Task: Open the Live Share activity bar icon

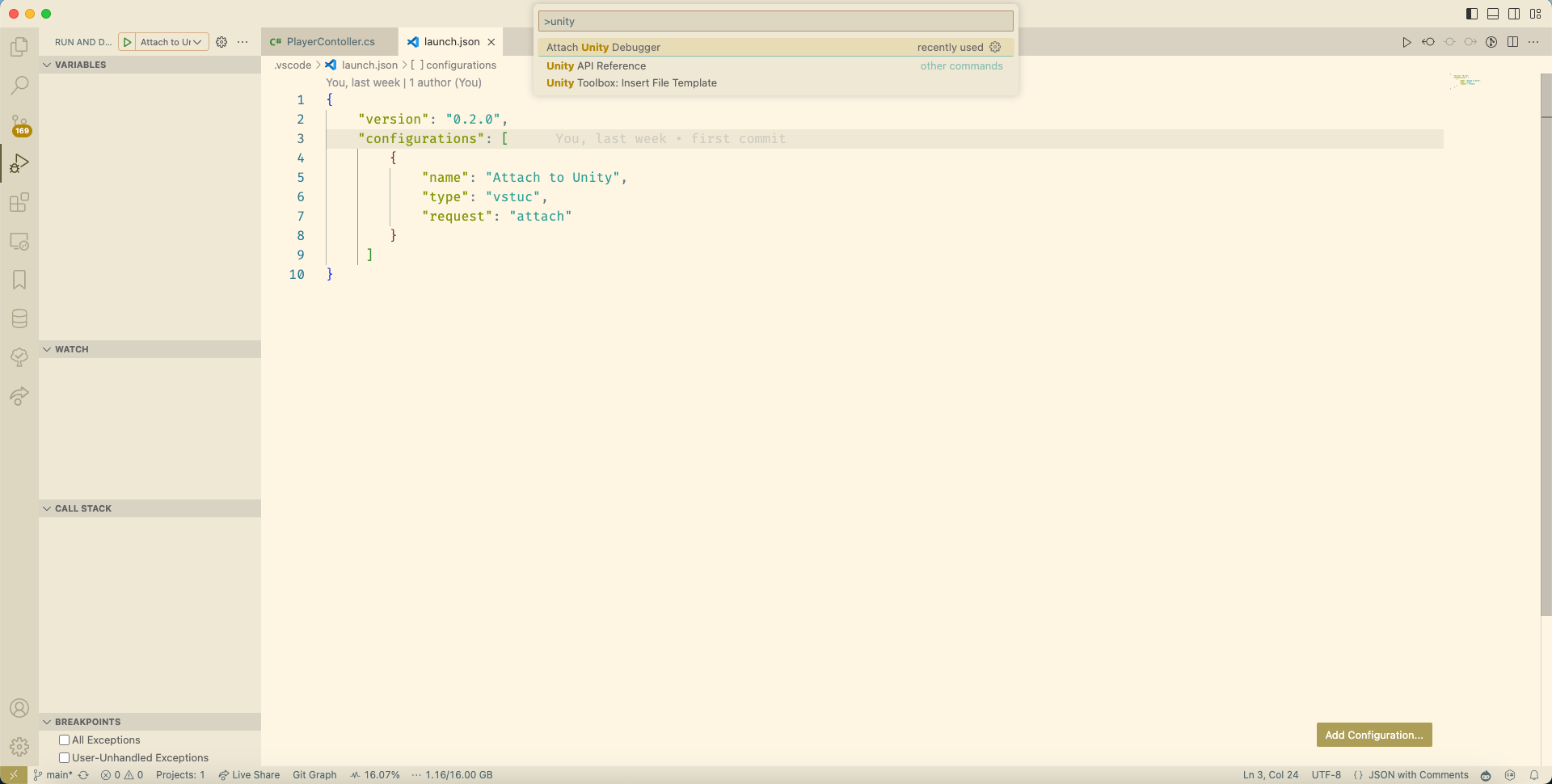Action: 19,396
